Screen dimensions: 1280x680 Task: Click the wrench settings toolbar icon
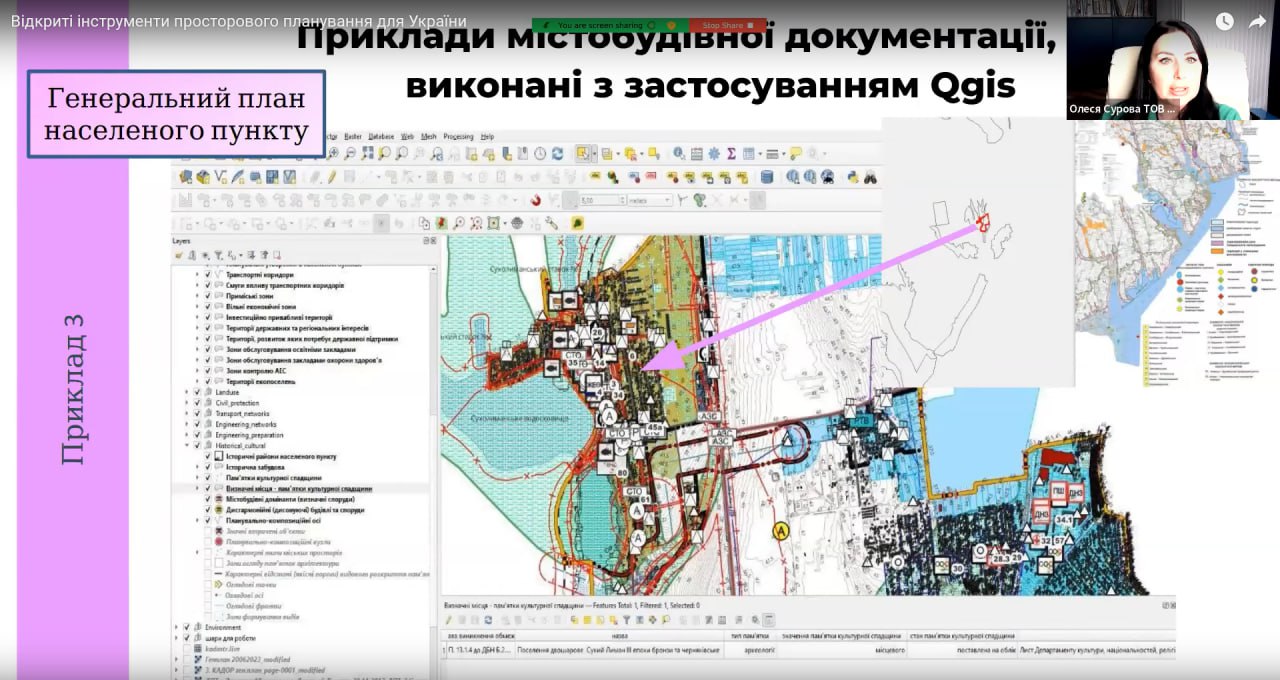pyautogui.click(x=552, y=223)
